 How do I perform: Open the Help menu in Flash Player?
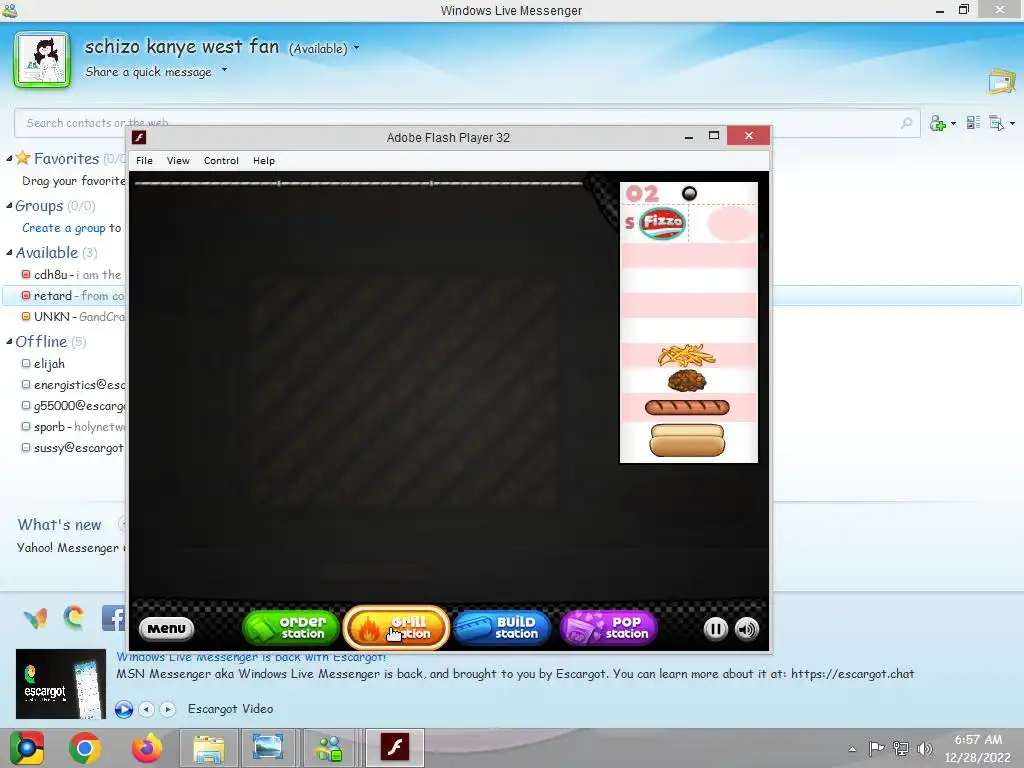264,161
